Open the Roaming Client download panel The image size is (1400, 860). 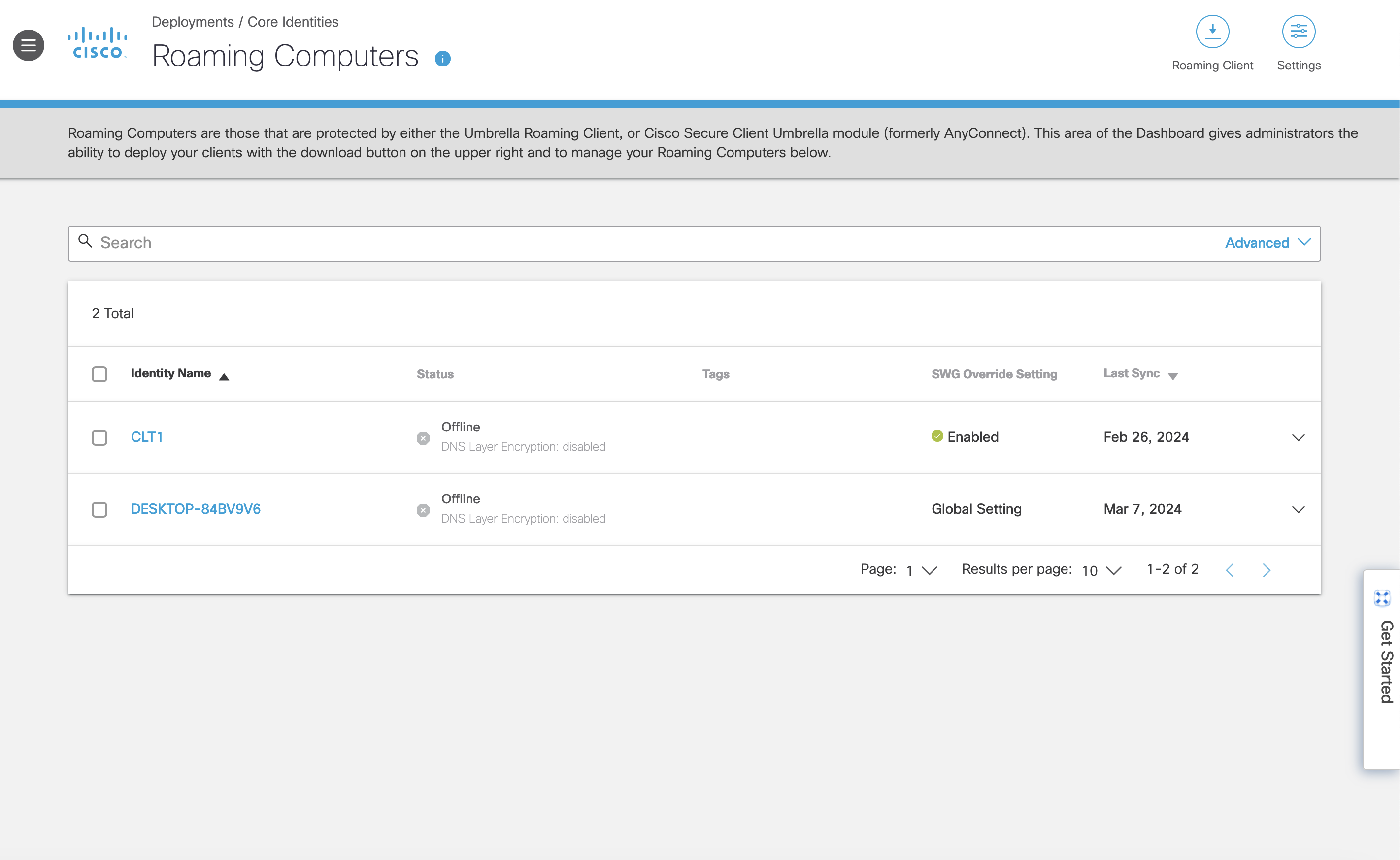click(x=1212, y=33)
